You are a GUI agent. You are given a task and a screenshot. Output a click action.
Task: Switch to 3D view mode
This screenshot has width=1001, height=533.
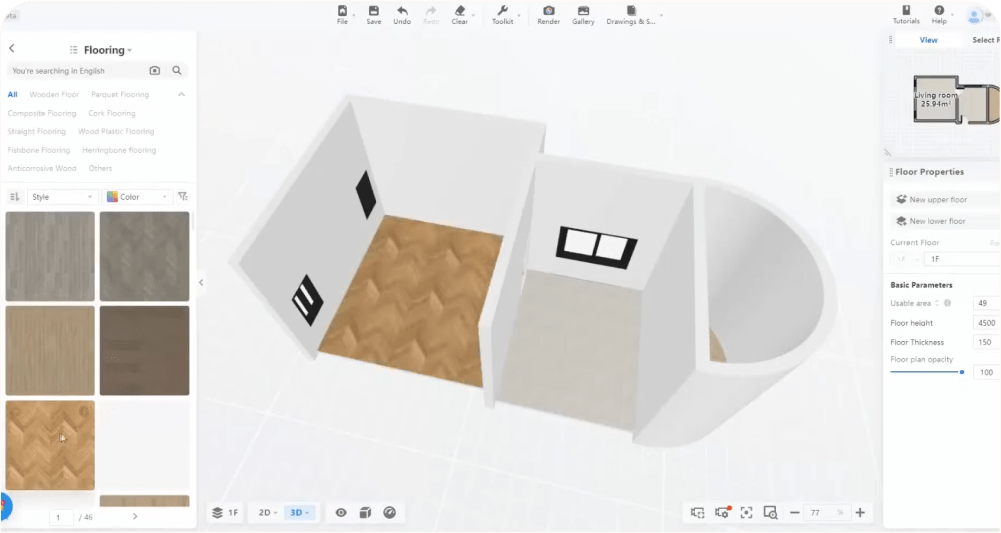pyautogui.click(x=299, y=513)
